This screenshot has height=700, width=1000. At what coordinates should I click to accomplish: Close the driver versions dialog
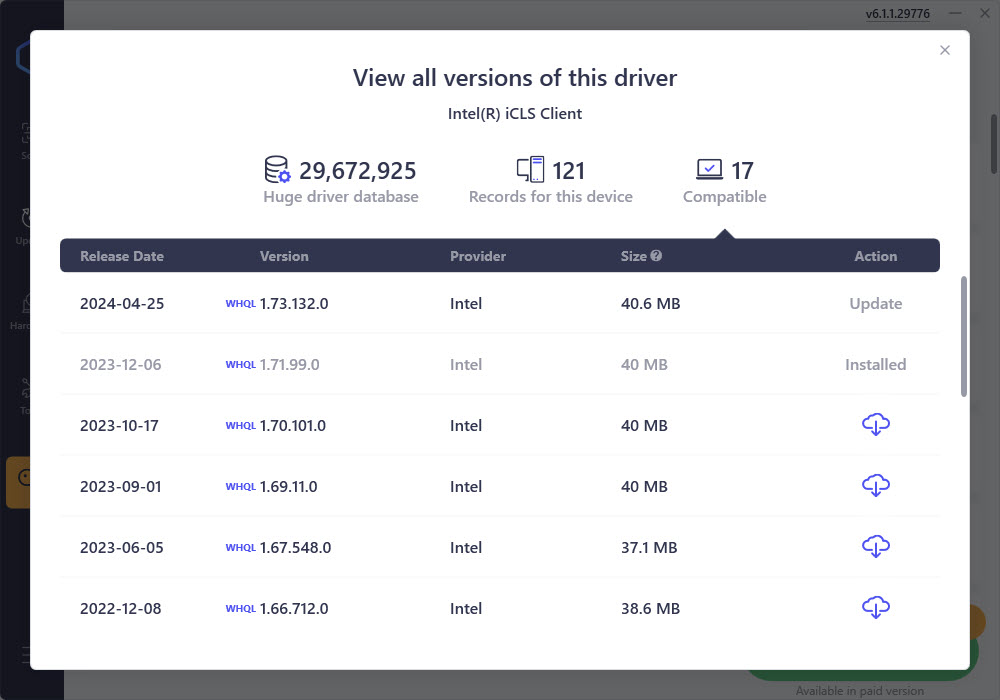[x=945, y=50]
